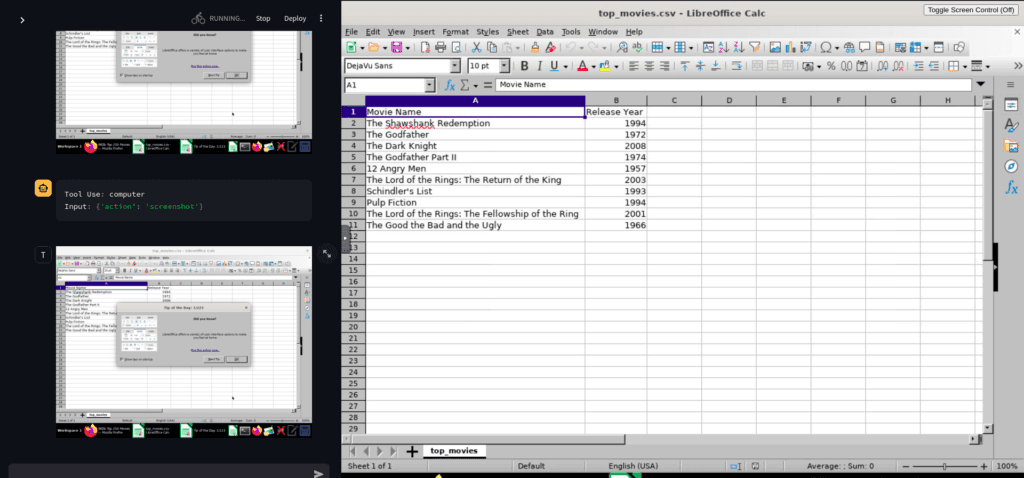This screenshot has height=478, width=1024.
Task: Click the Sort Descending icon
Action: pos(739,47)
